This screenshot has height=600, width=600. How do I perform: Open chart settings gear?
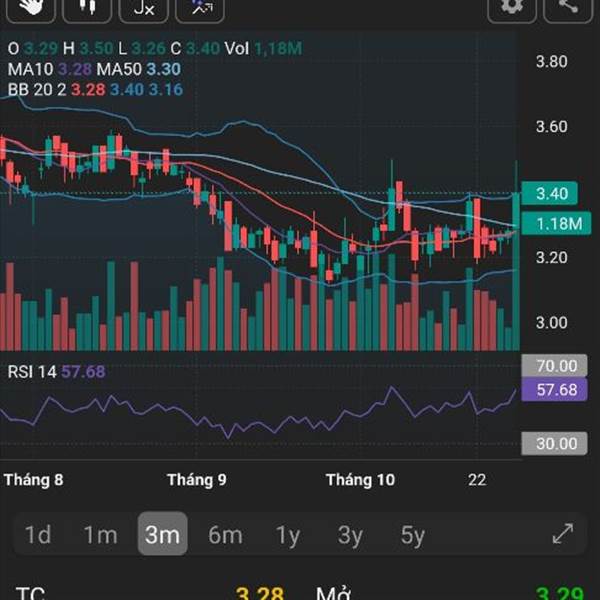(x=512, y=7)
